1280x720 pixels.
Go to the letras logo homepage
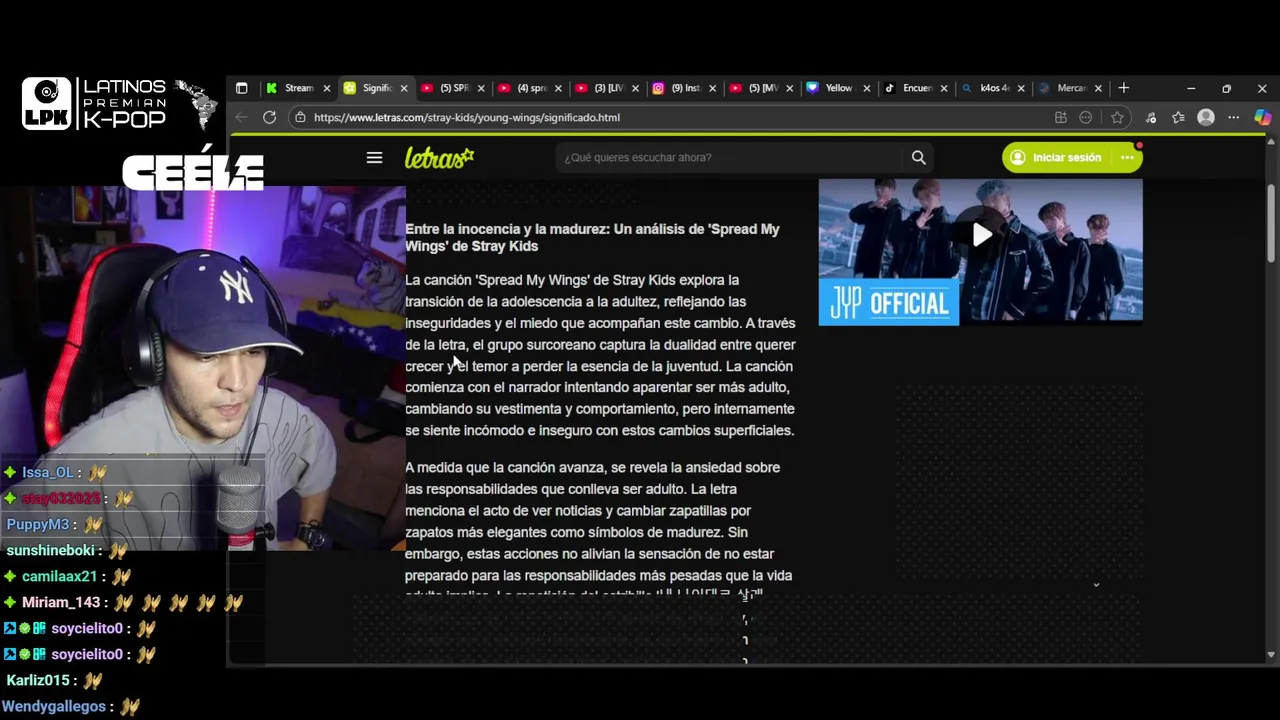(x=439, y=157)
